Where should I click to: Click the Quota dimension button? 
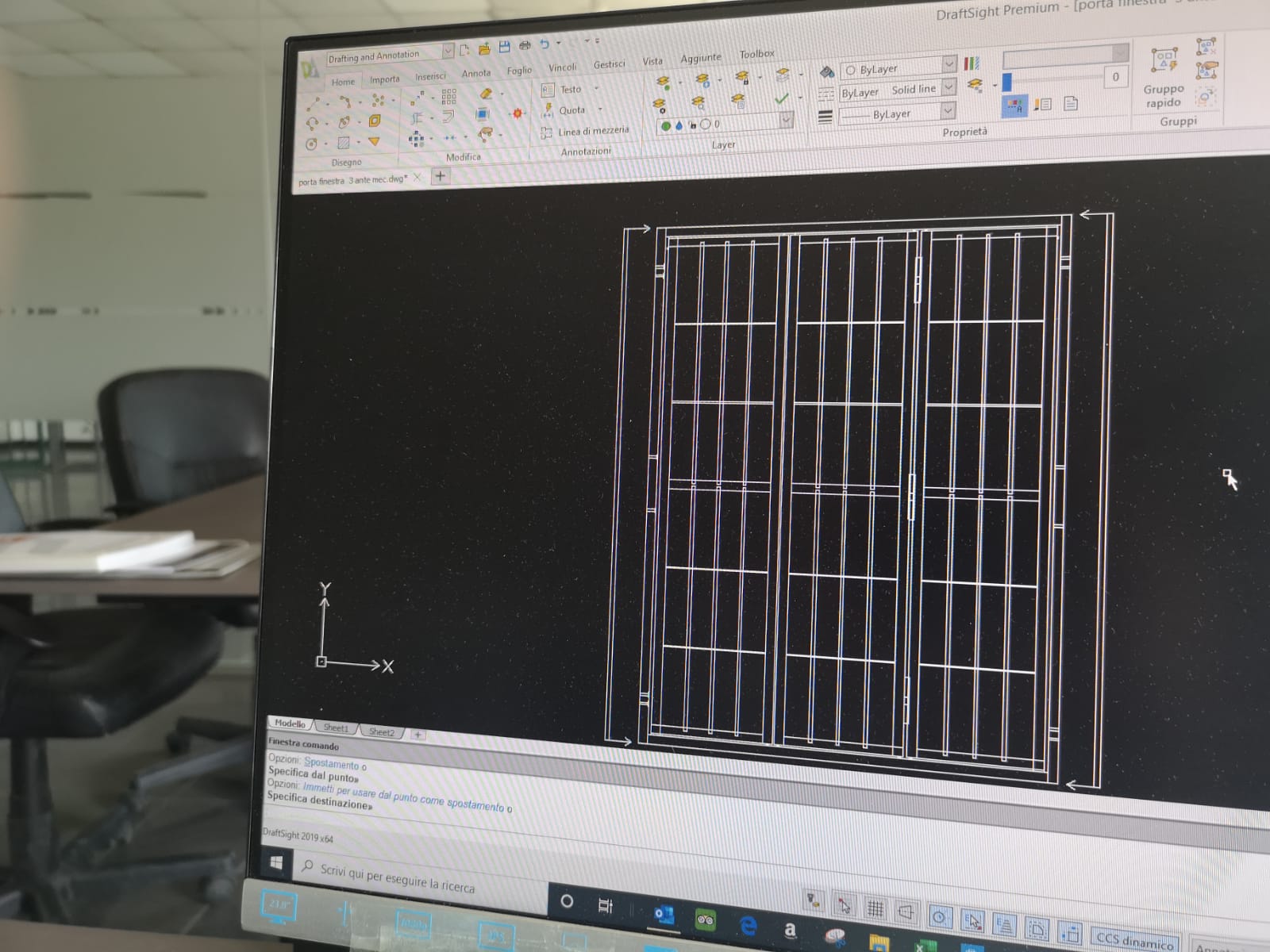pos(564,111)
